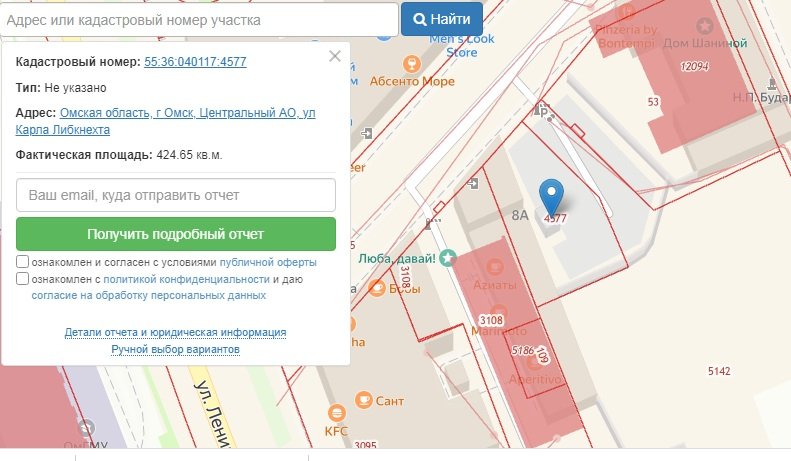Open the публичной оферты link
The width and height of the screenshot is (791, 461).
268,262
